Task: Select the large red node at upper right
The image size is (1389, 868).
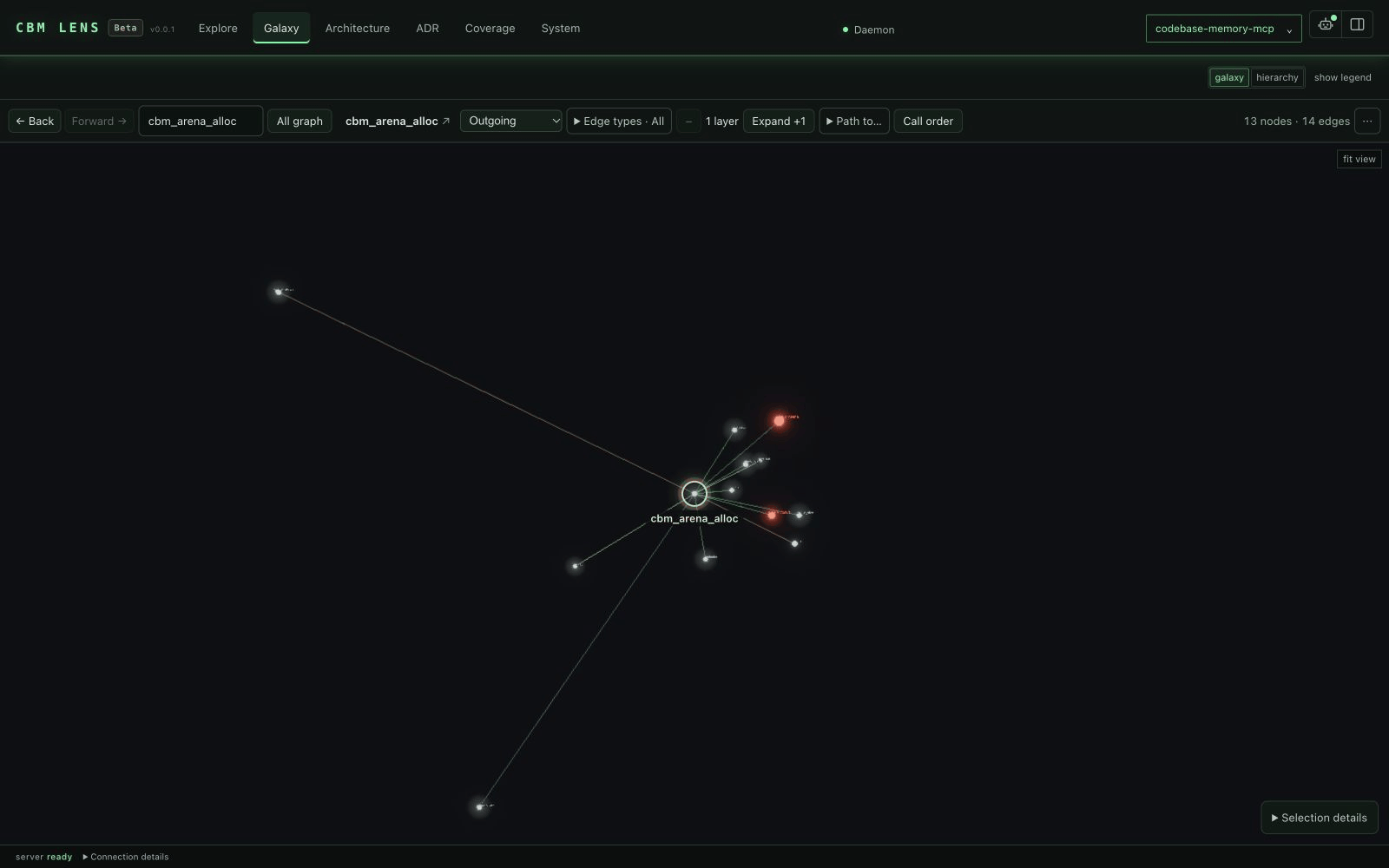Action: coord(779,421)
